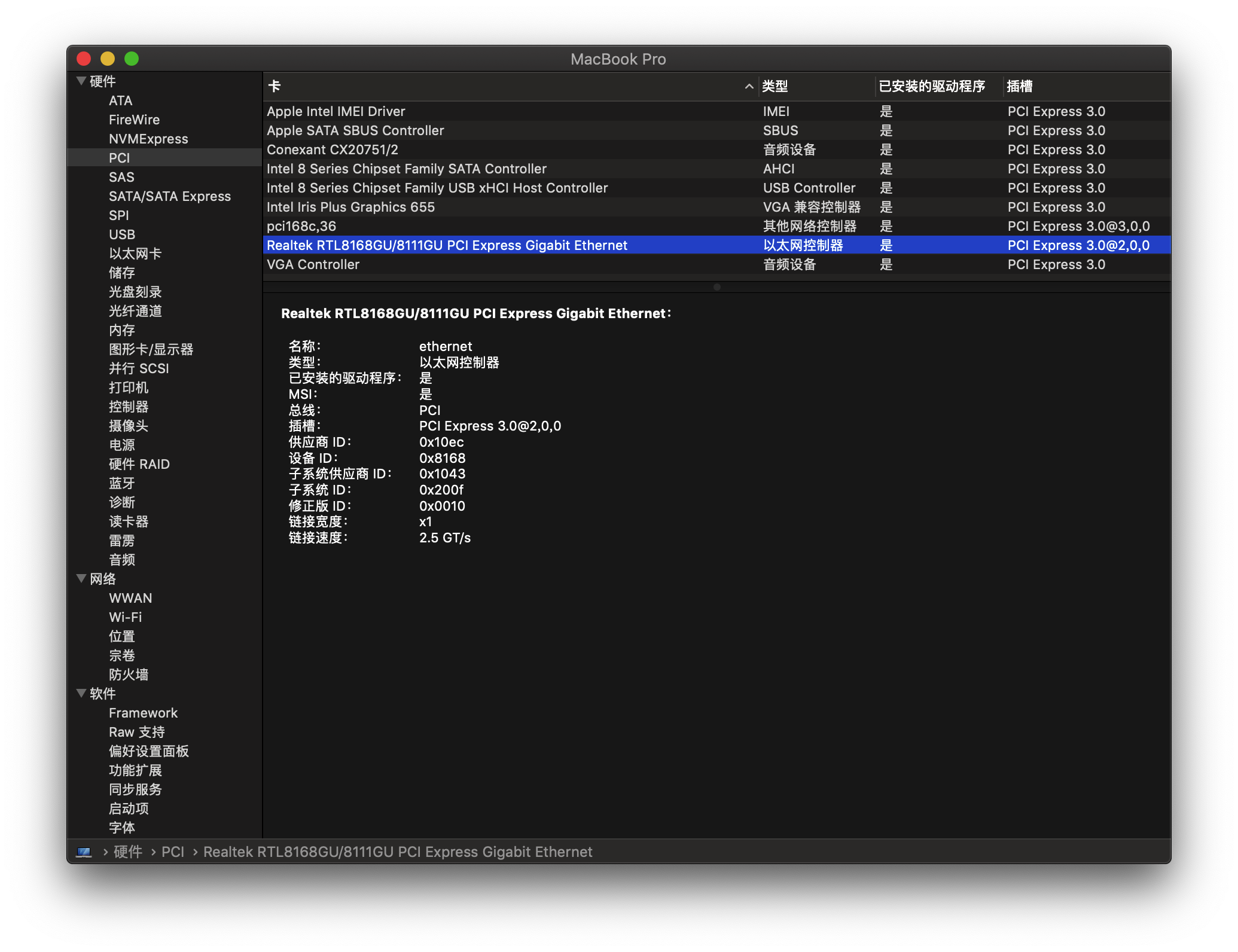Click 插槽 column header
1238x952 pixels.
point(1020,86)
